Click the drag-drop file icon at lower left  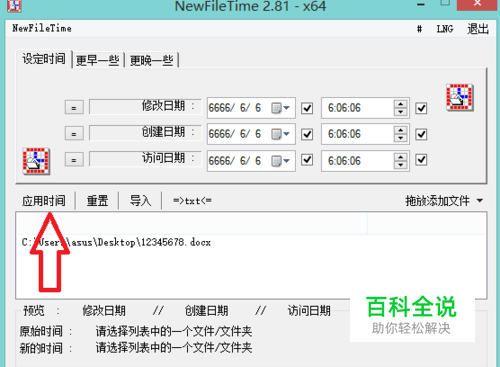point(36,161)
